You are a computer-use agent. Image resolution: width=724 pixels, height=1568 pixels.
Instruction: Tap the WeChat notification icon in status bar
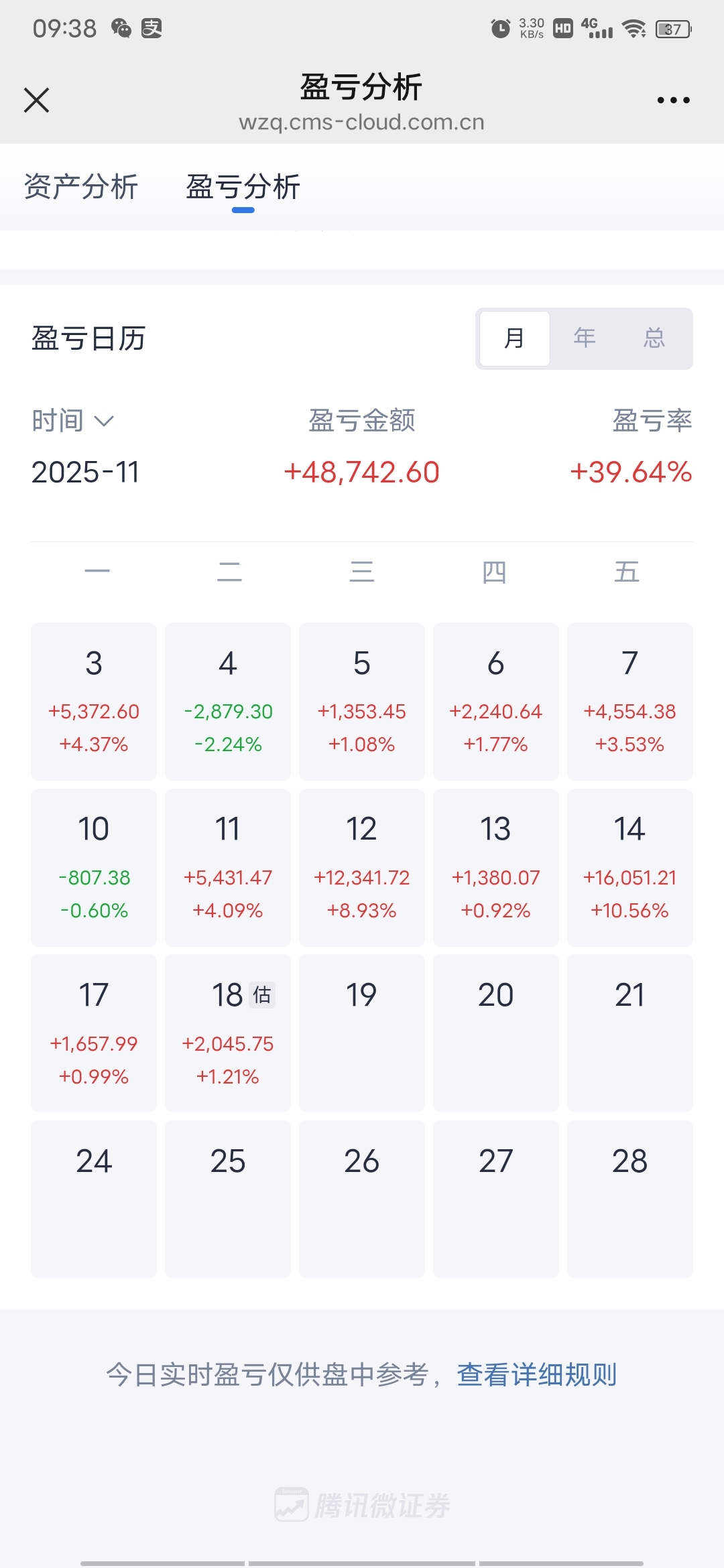coord(121,28)
